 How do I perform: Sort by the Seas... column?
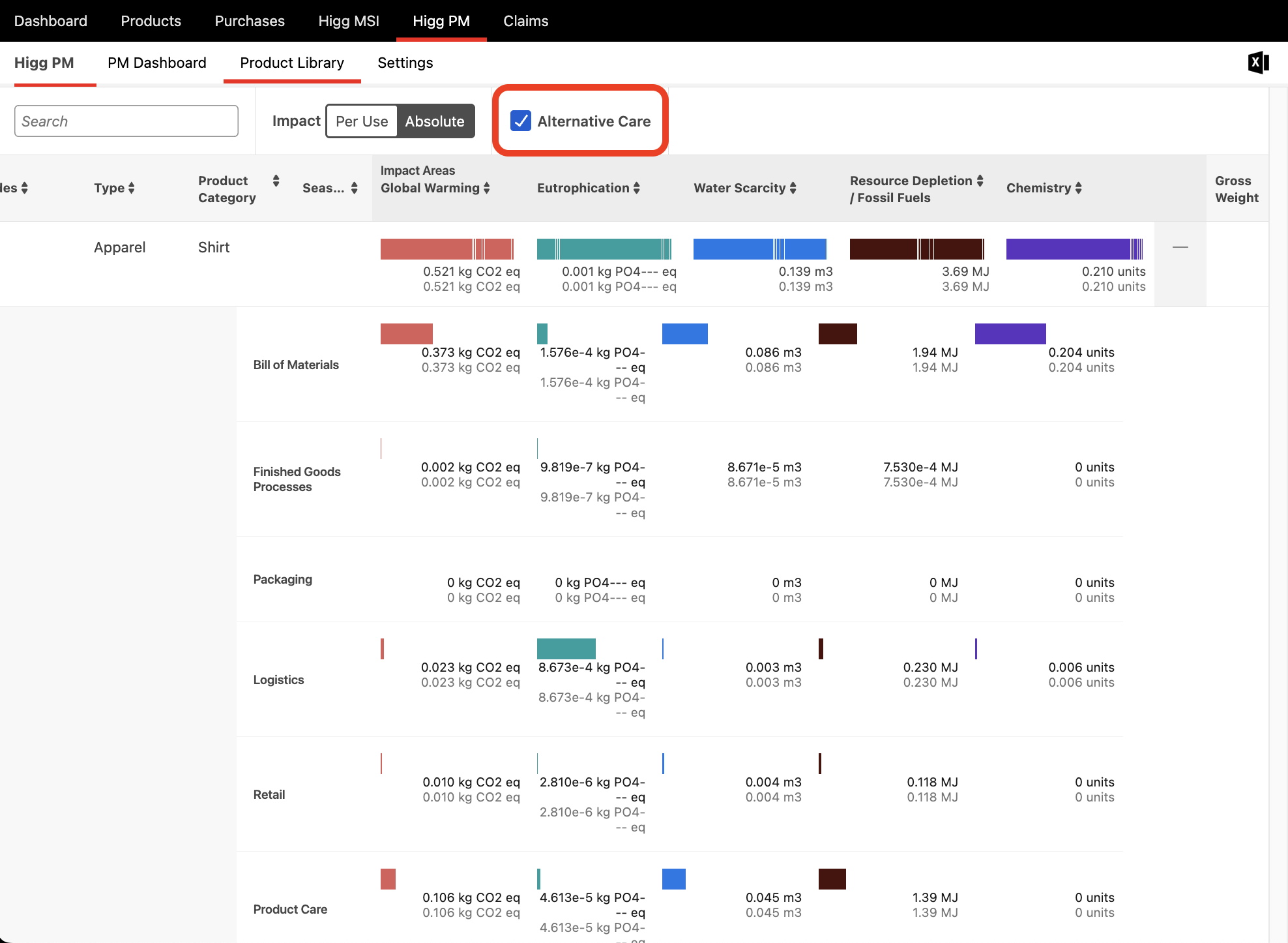coord(330,188)
